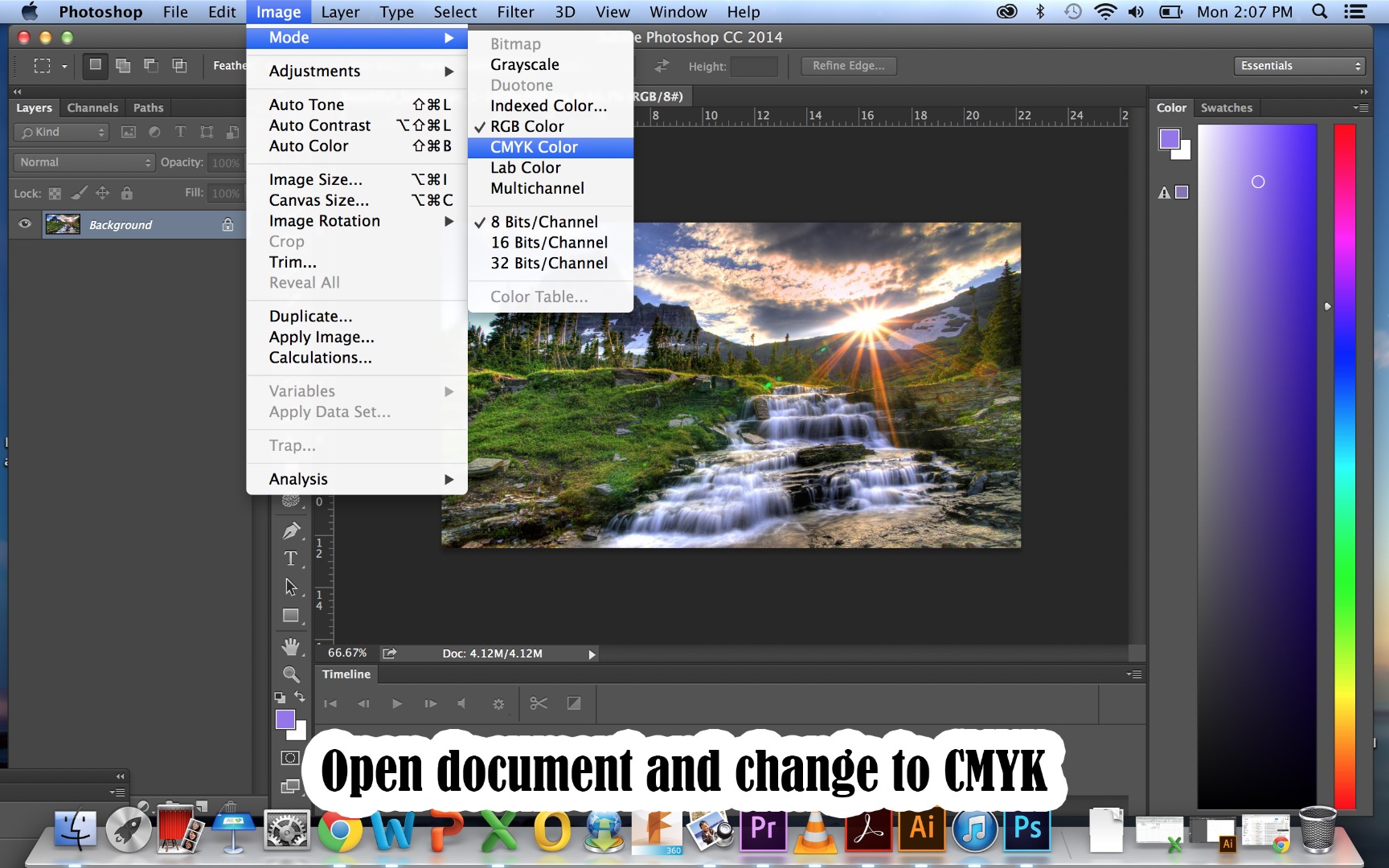Click the Timeline play button

(397, 703)
